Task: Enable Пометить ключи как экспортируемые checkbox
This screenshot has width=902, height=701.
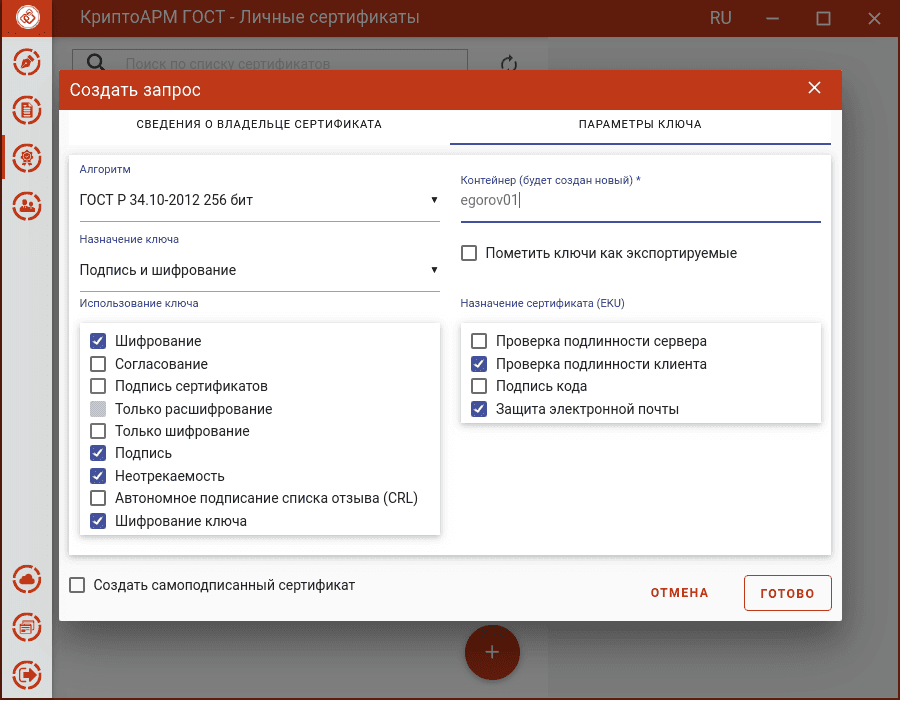Action: pos(469,253)
